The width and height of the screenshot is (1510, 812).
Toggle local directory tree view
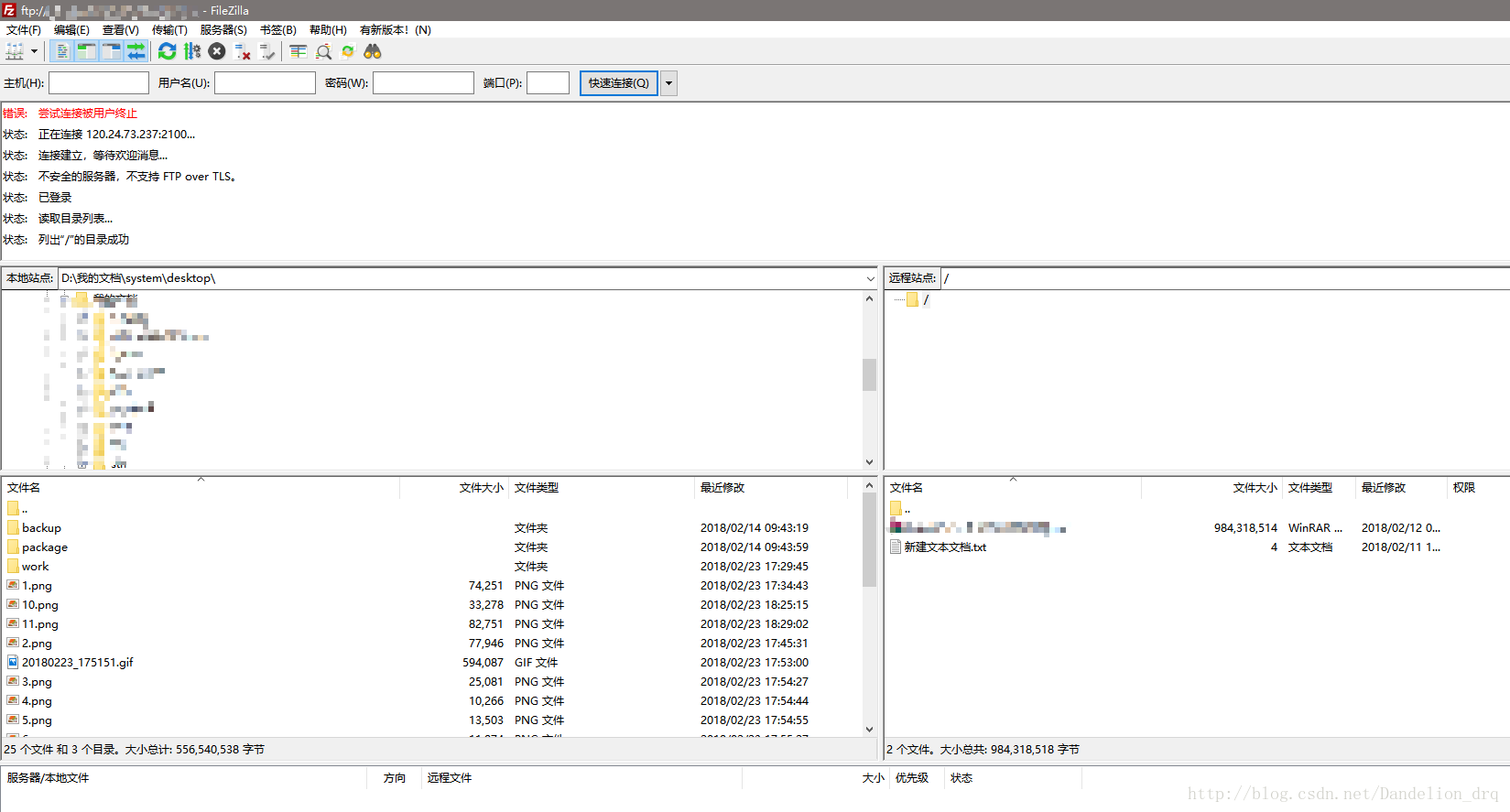pyautogui.click(x=86, y=51)
